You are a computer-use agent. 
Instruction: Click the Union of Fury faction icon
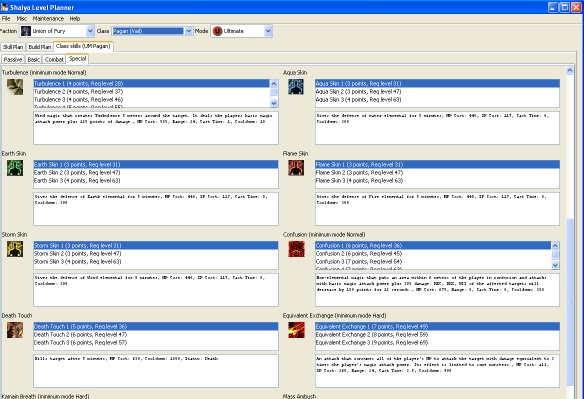click(x=26, y=31)
